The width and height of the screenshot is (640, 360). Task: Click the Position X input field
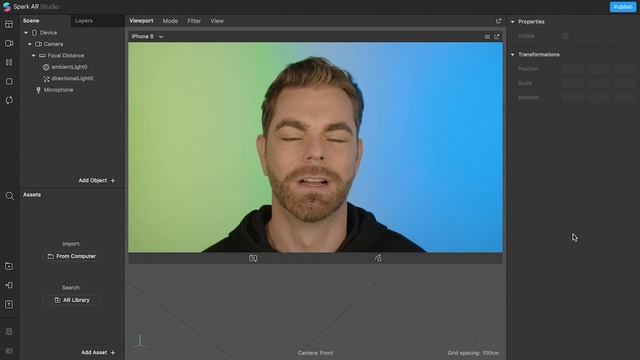(573, 69)
